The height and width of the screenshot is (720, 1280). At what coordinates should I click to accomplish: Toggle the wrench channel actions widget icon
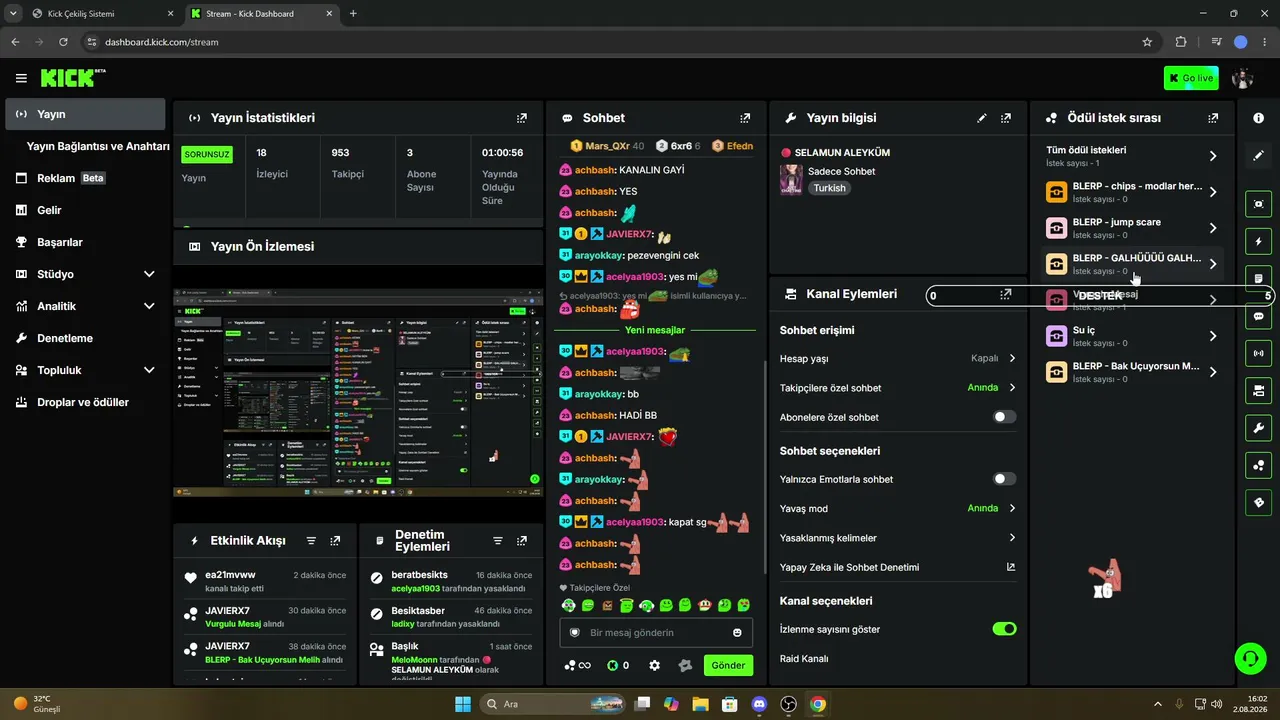tap(1259, 428)
